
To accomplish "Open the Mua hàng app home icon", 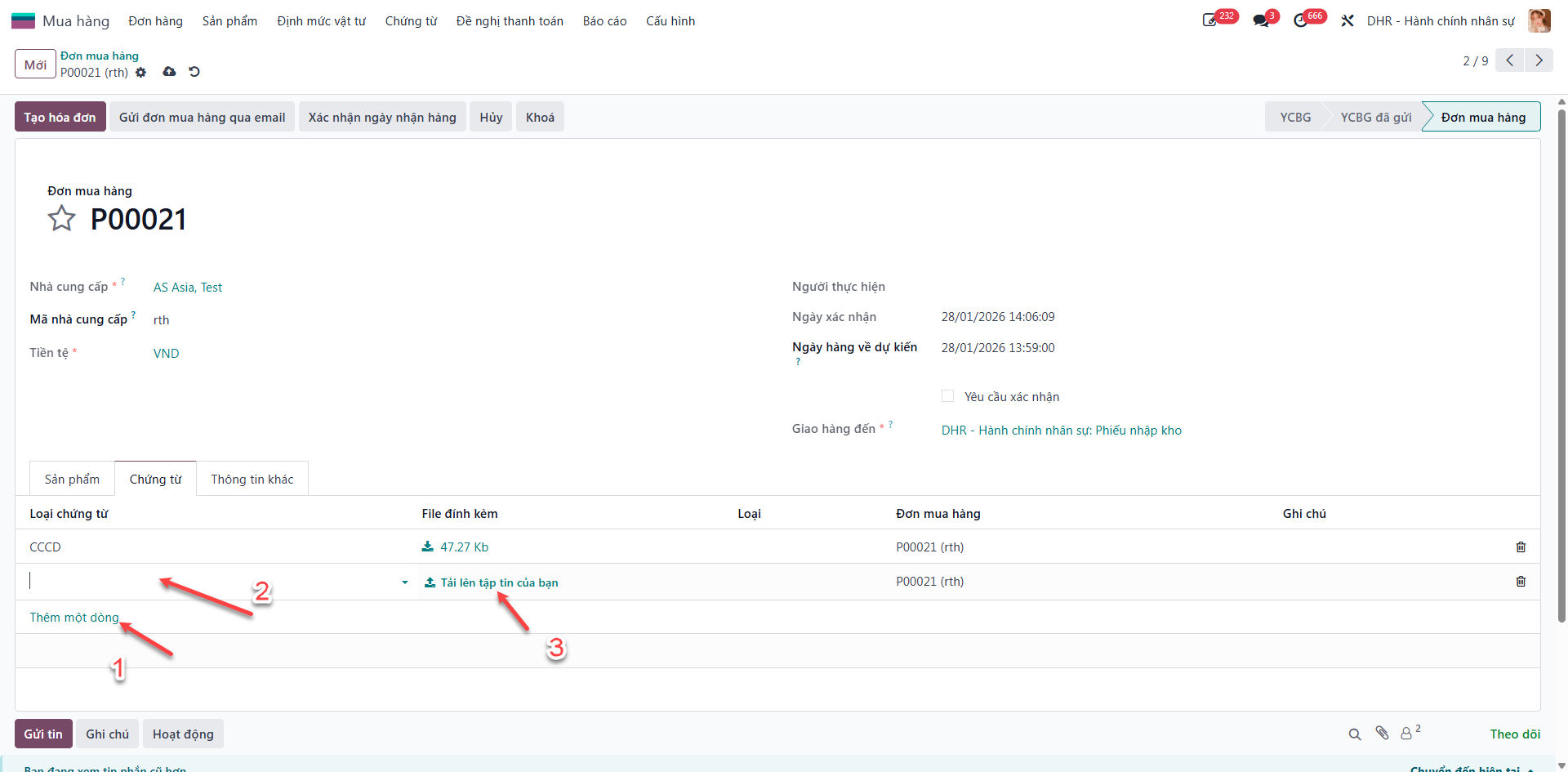I will click(23, 20).
